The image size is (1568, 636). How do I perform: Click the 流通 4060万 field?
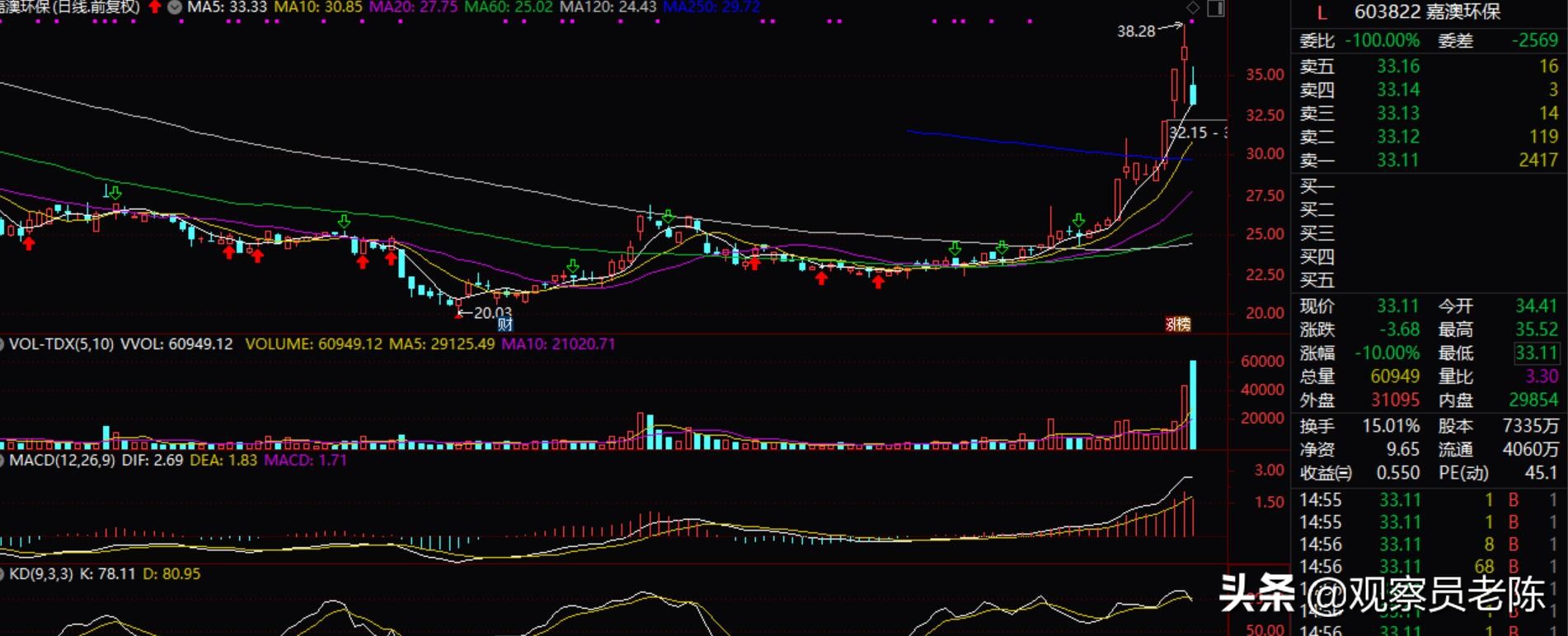[1498, 450]
